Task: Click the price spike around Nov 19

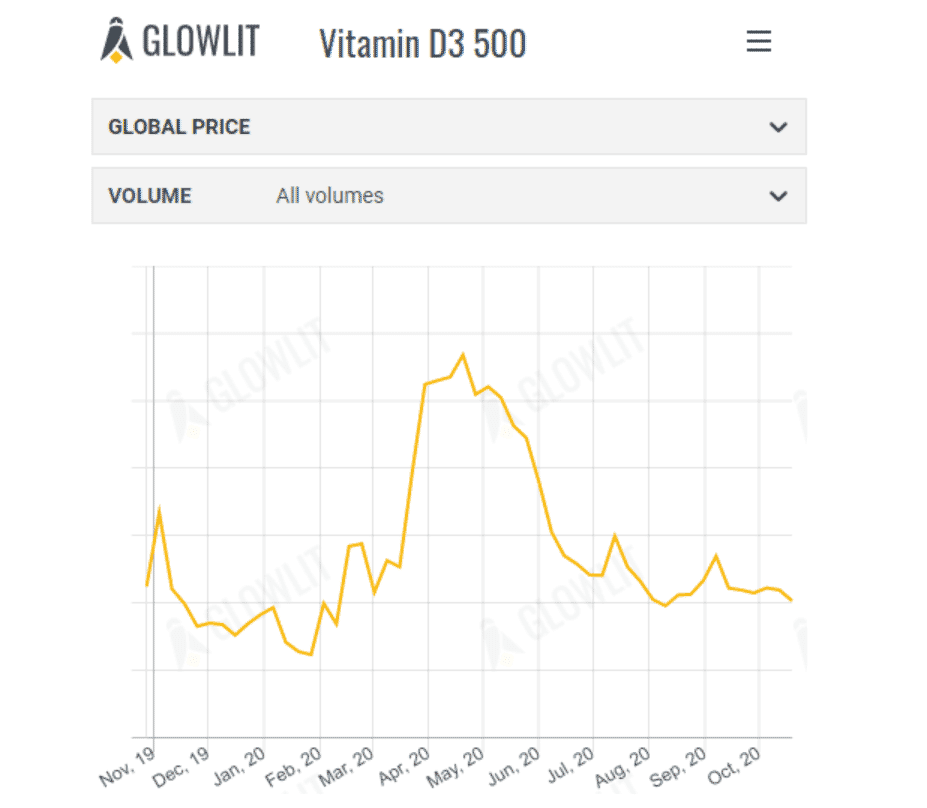Action: [x=158, y=508]
